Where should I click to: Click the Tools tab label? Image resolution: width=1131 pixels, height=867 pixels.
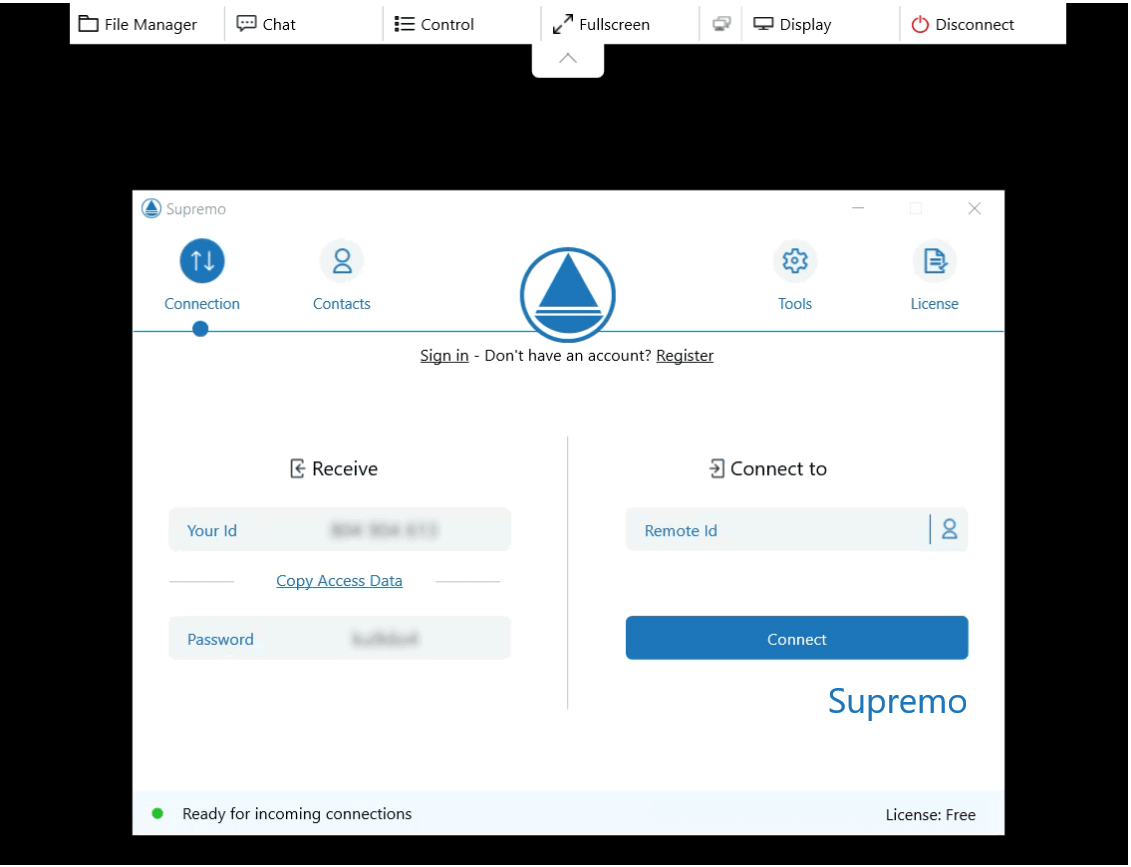[x=795, y=304]
